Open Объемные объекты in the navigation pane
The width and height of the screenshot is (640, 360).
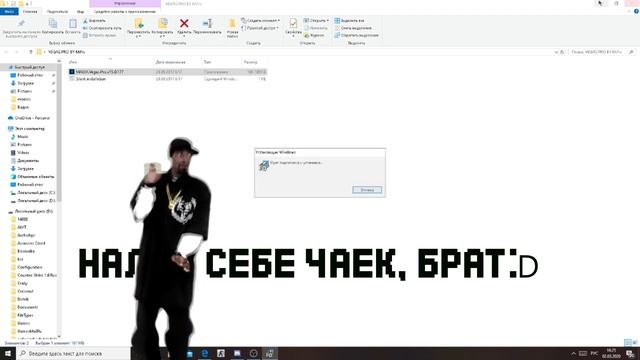[x=36, y=176]
